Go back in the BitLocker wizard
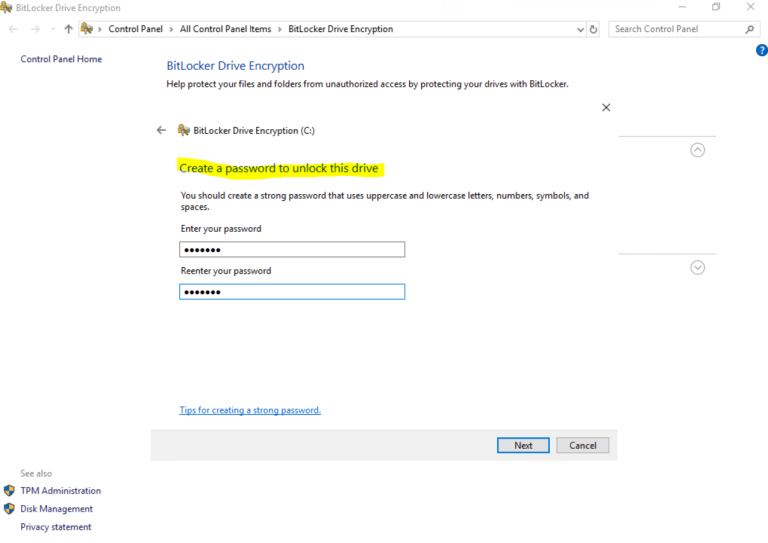The width and height of the screenshot is (768, 543). tap(161, 130)
